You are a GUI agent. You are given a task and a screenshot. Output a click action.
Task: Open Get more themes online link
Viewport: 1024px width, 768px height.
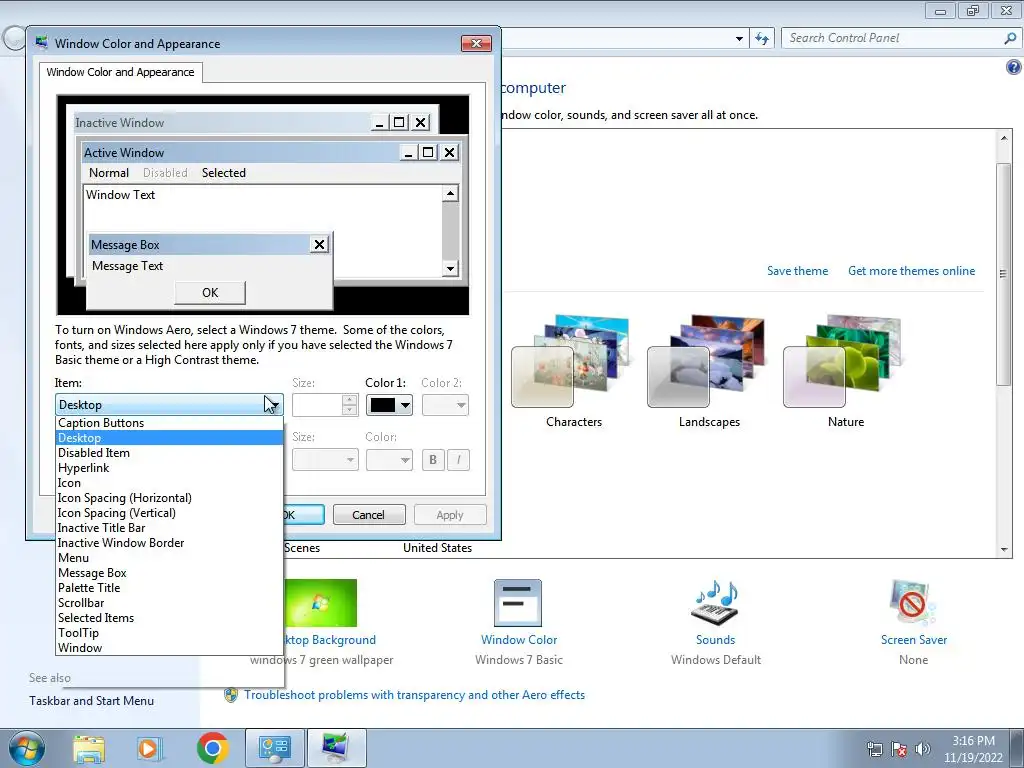pos(912,270)
